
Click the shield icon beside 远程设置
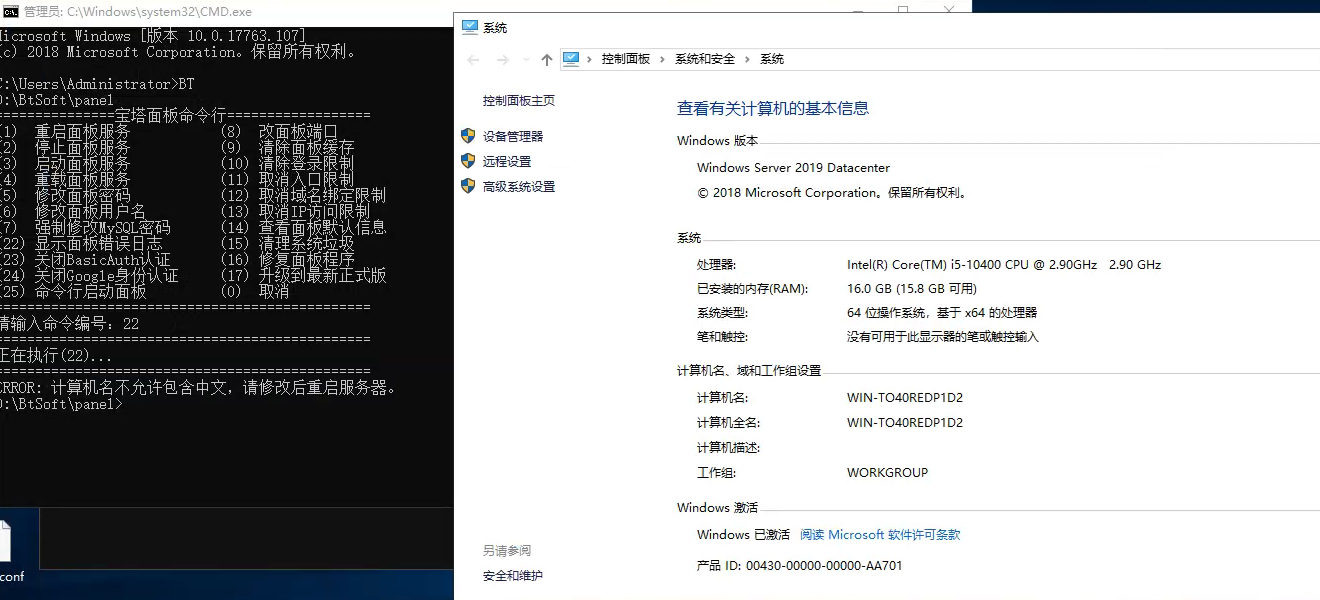(x=468, y=161)
